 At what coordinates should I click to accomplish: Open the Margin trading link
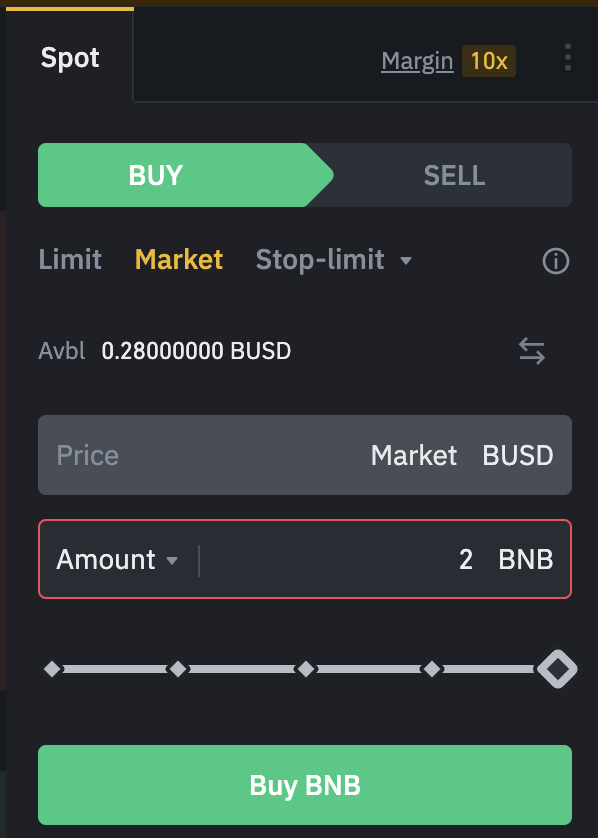tap(417, 61)
